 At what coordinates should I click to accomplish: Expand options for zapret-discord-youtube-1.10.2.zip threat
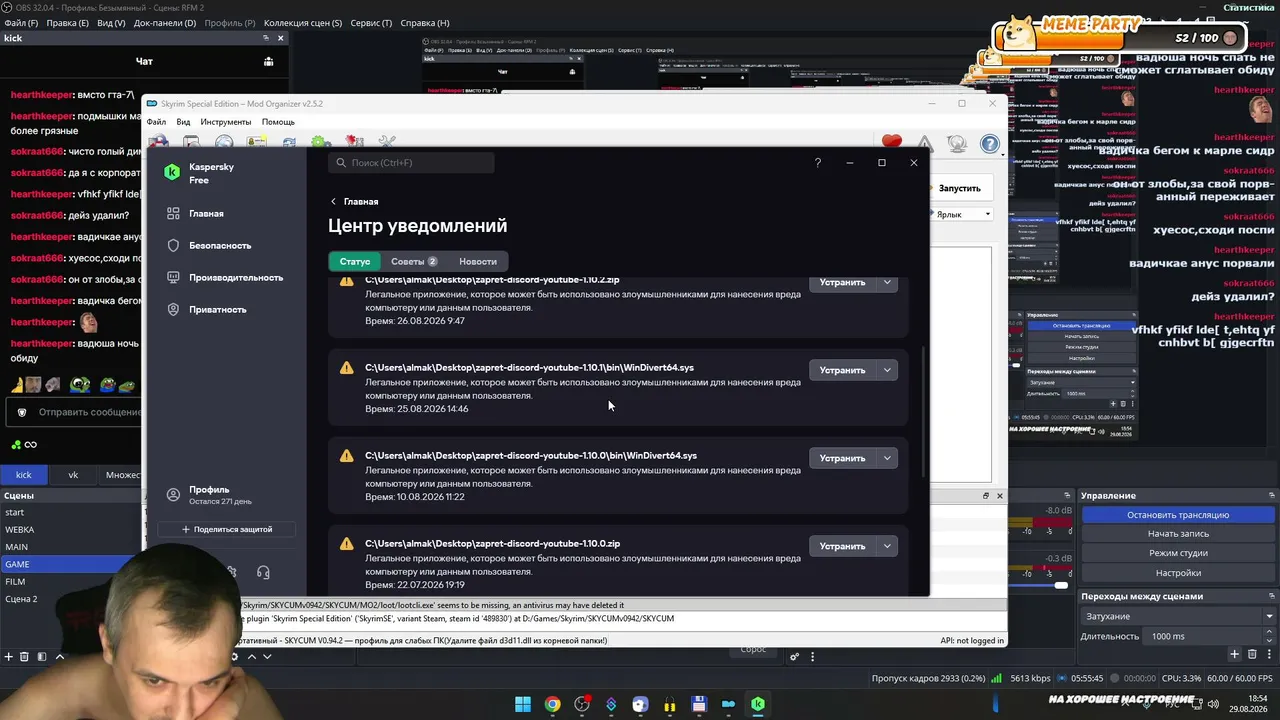pyautogui.click(x=887, y=282)
